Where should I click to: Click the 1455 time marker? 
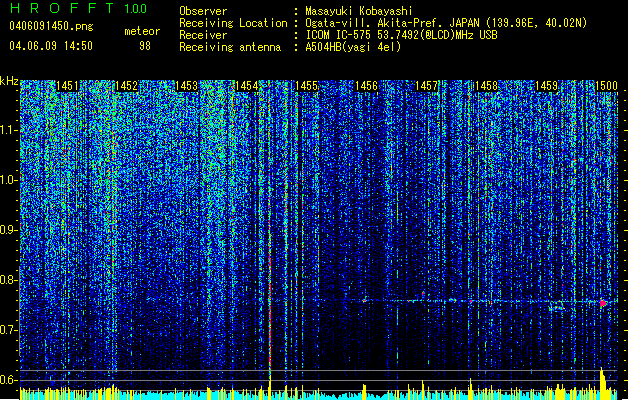click(x=306, y=86)
